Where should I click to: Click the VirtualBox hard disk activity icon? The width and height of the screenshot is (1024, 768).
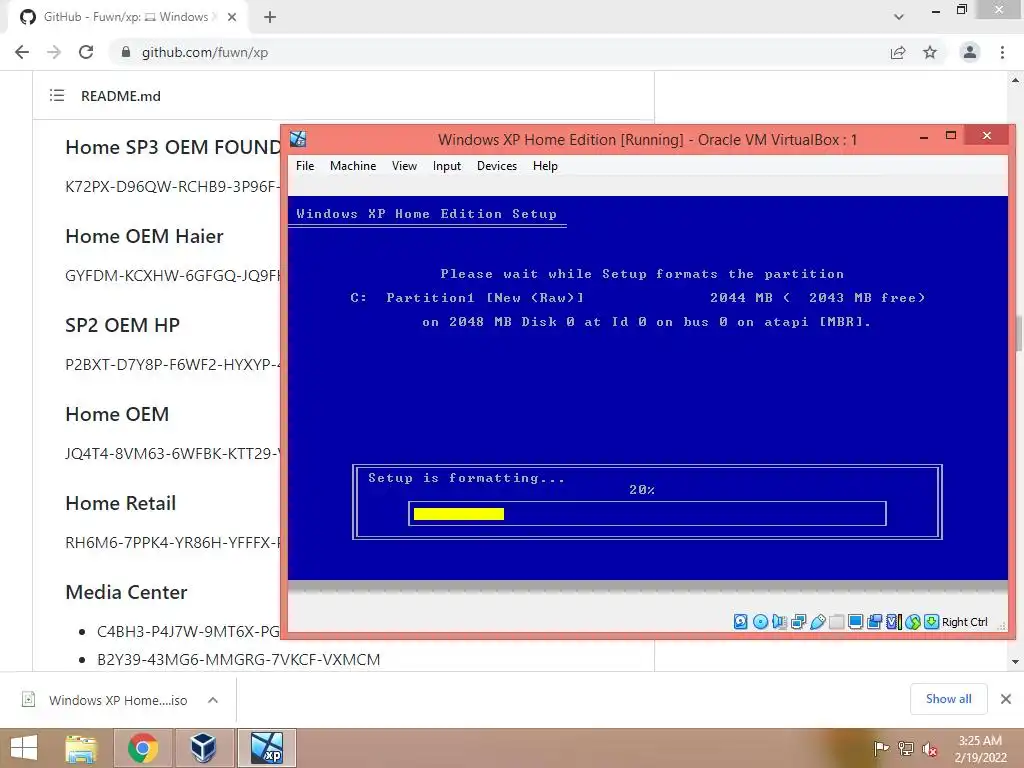(741, 622)
